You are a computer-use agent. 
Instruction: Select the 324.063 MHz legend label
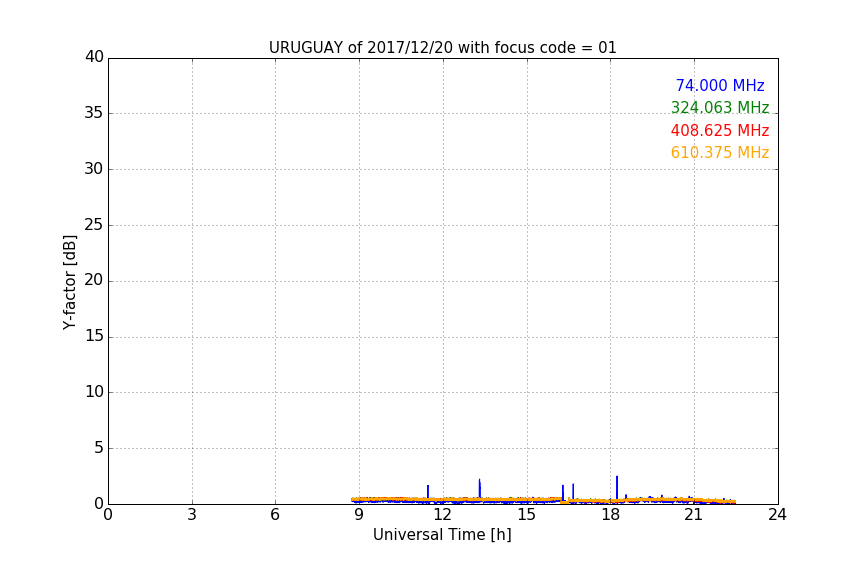(720, 107)
